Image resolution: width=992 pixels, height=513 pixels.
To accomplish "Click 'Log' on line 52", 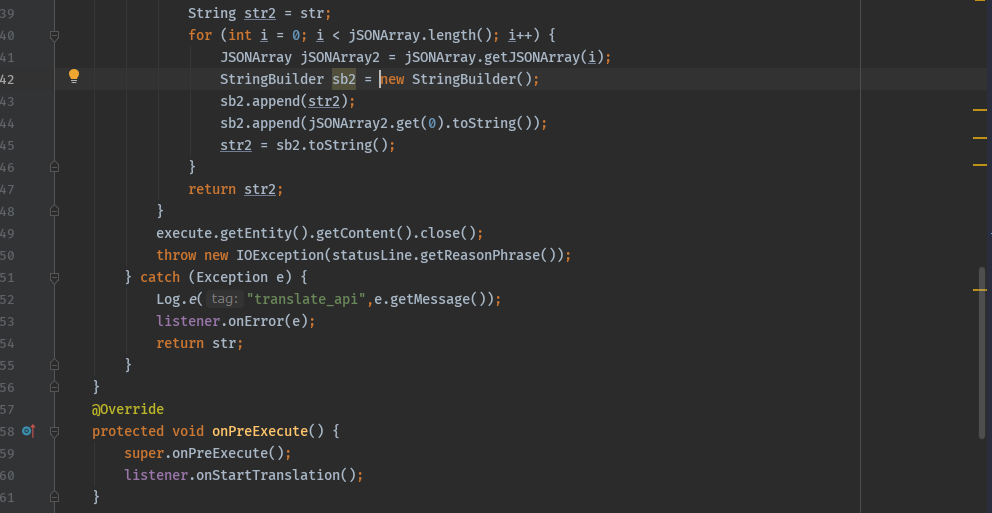I will (168, 299).
